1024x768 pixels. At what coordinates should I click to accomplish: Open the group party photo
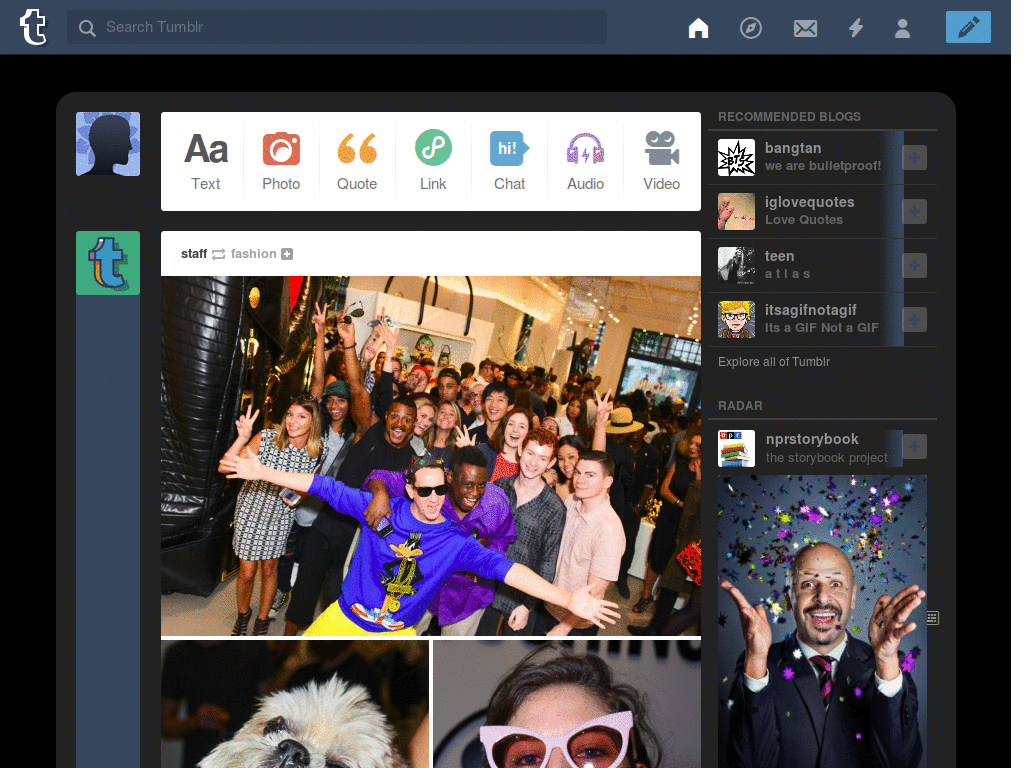[x=431, y=456]
